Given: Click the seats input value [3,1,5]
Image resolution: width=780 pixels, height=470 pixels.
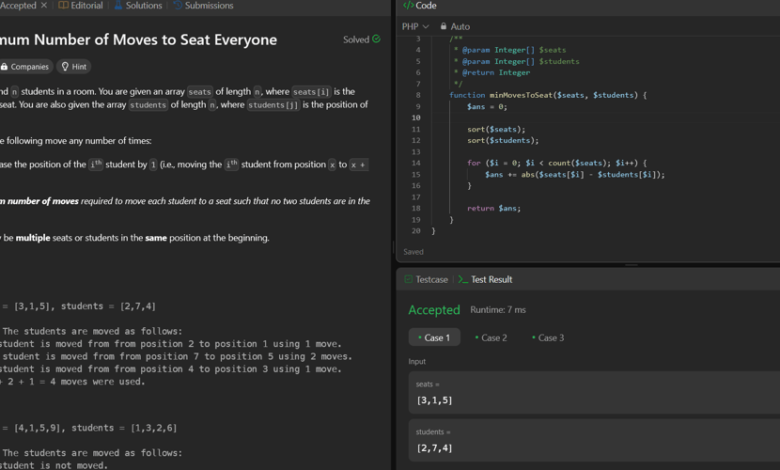Looking at the screenshot, I should 434,400.
